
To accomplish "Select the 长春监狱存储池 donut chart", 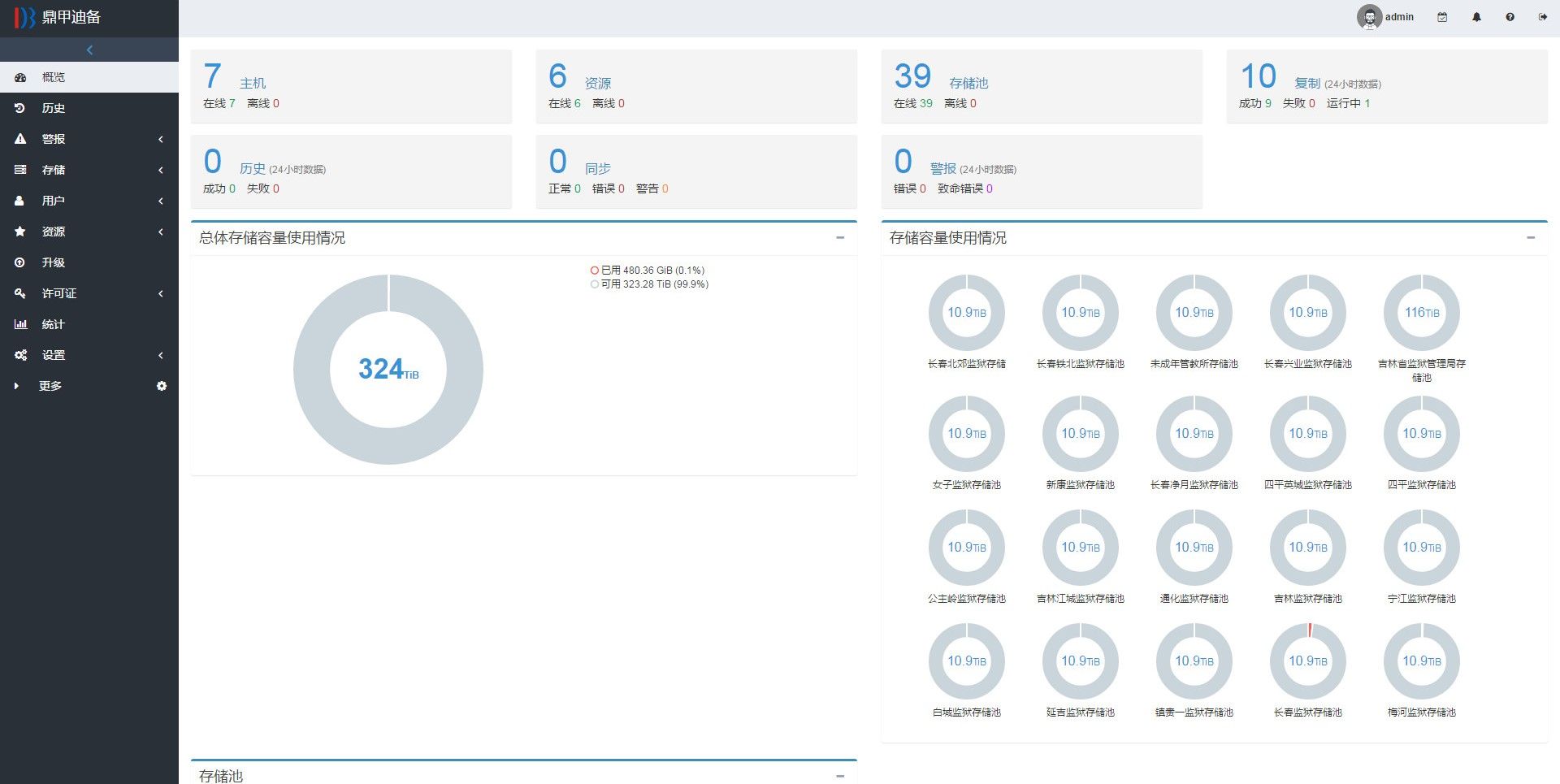I will (x=1307, y=661).
